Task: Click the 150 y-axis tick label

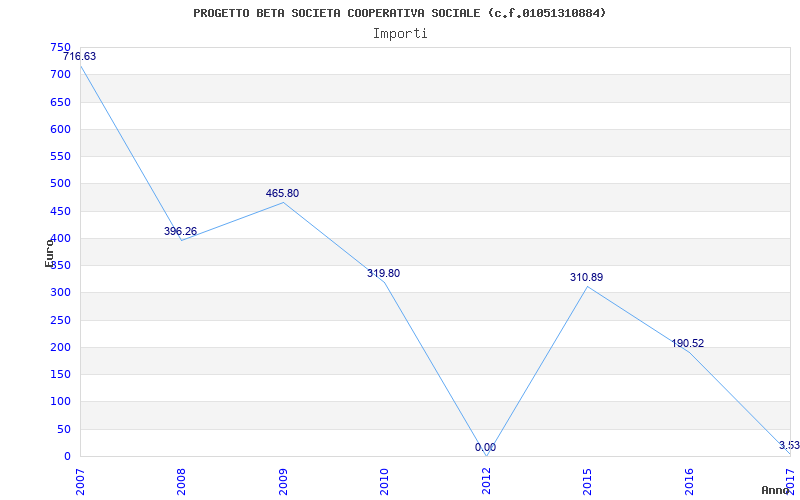Action: [60, 374]
